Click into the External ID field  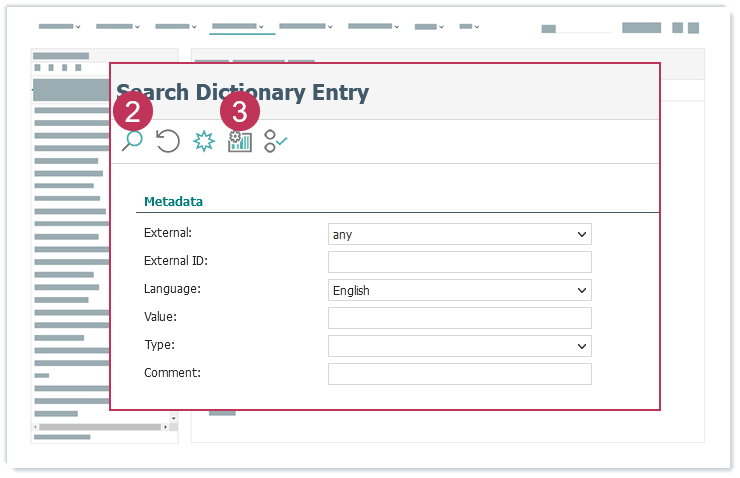(x=459, y=262)
